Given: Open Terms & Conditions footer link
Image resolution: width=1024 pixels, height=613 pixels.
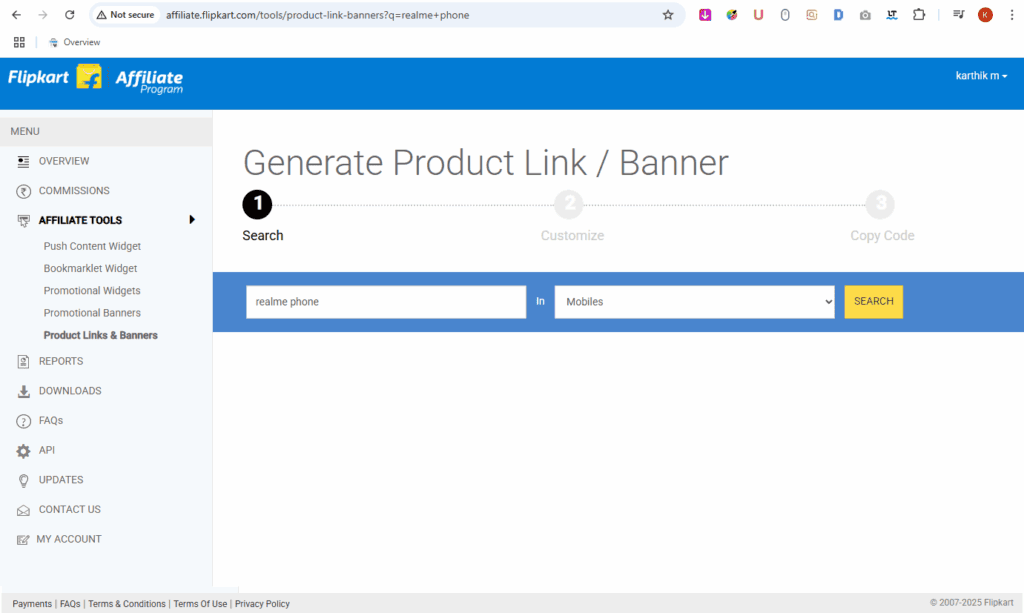Looking at the screenshot, I should tap(127, 604).
